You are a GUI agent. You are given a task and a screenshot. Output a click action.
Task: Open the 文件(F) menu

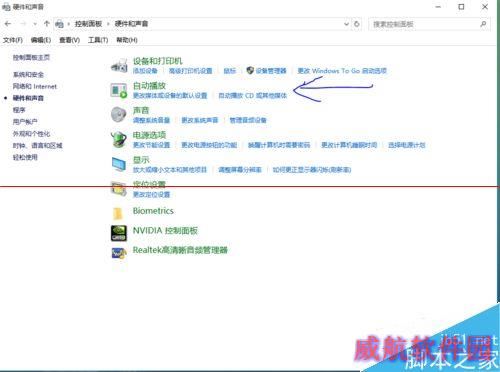[x=13, y=40]
